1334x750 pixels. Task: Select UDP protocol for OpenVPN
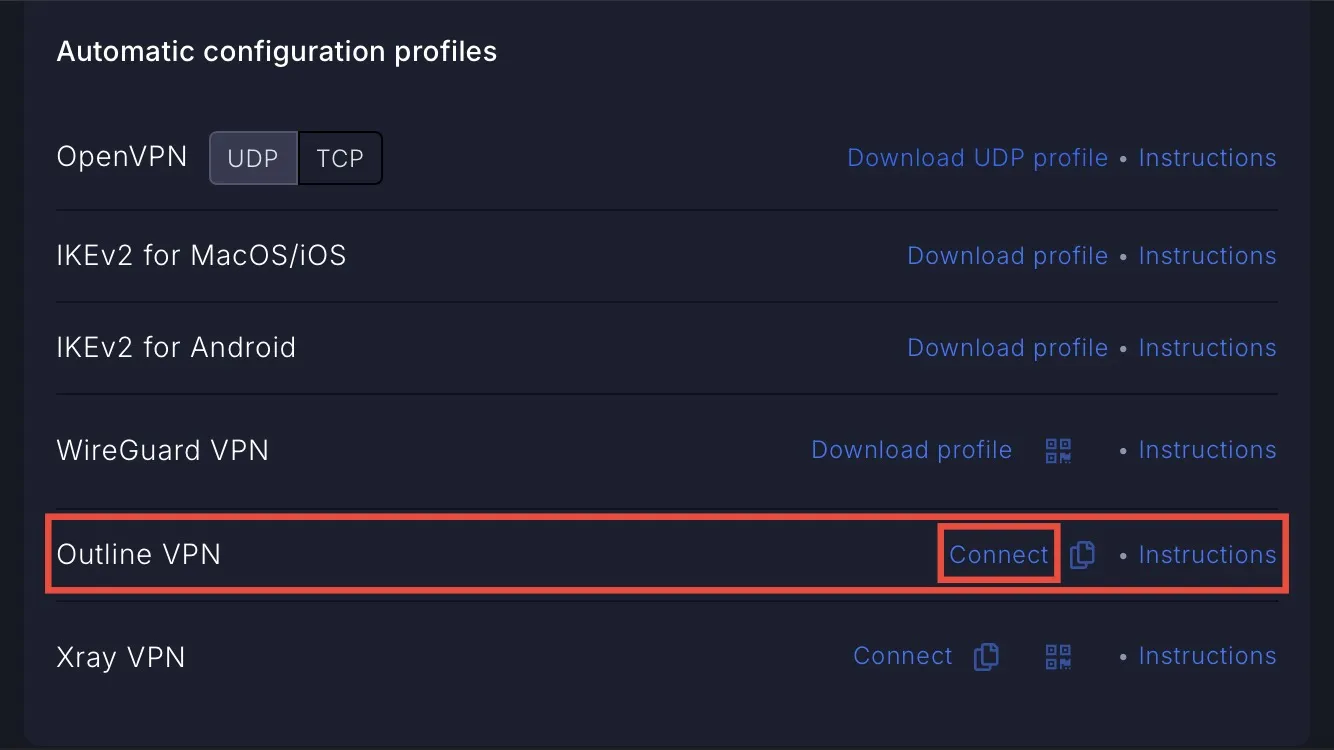point(253,158)
